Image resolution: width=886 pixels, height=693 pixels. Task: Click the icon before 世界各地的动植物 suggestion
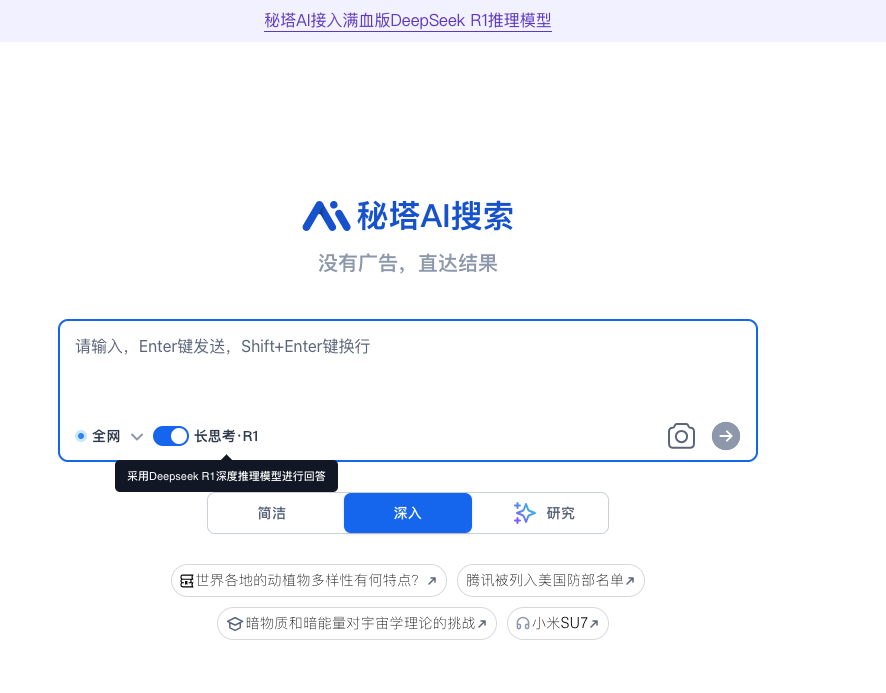pos(186,581)
